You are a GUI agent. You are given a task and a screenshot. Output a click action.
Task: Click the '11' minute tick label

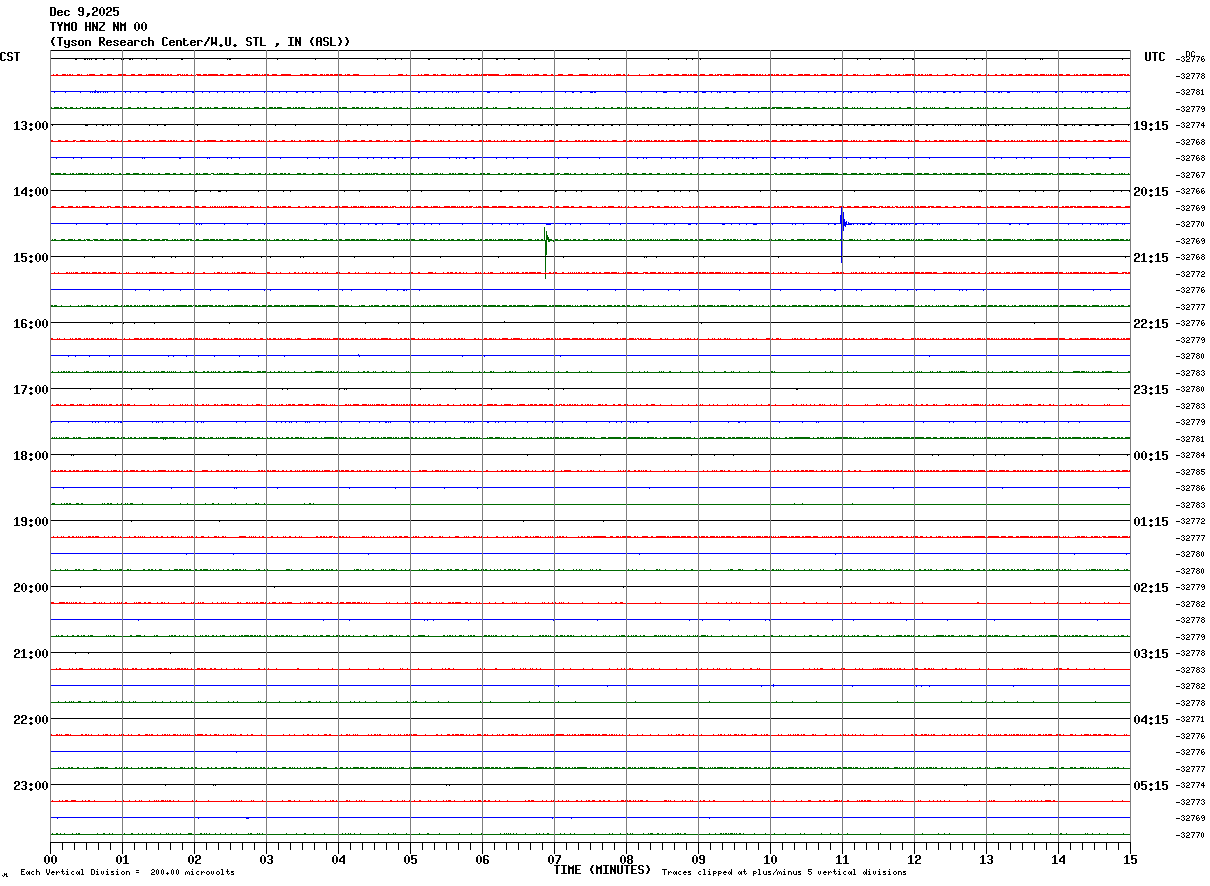(x=842, y=859)
